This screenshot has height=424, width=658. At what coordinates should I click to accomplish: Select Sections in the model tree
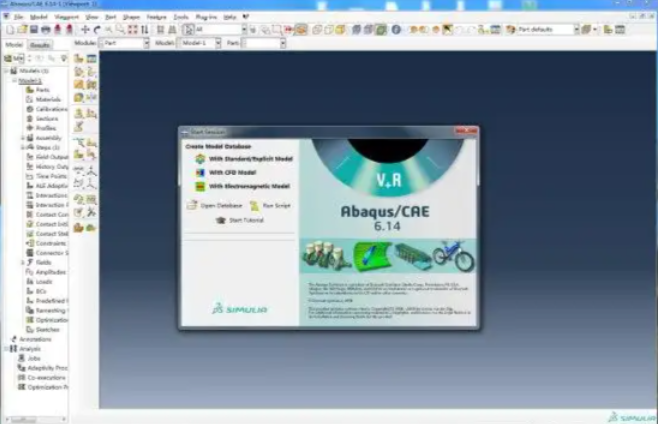(x=47, y=119)
